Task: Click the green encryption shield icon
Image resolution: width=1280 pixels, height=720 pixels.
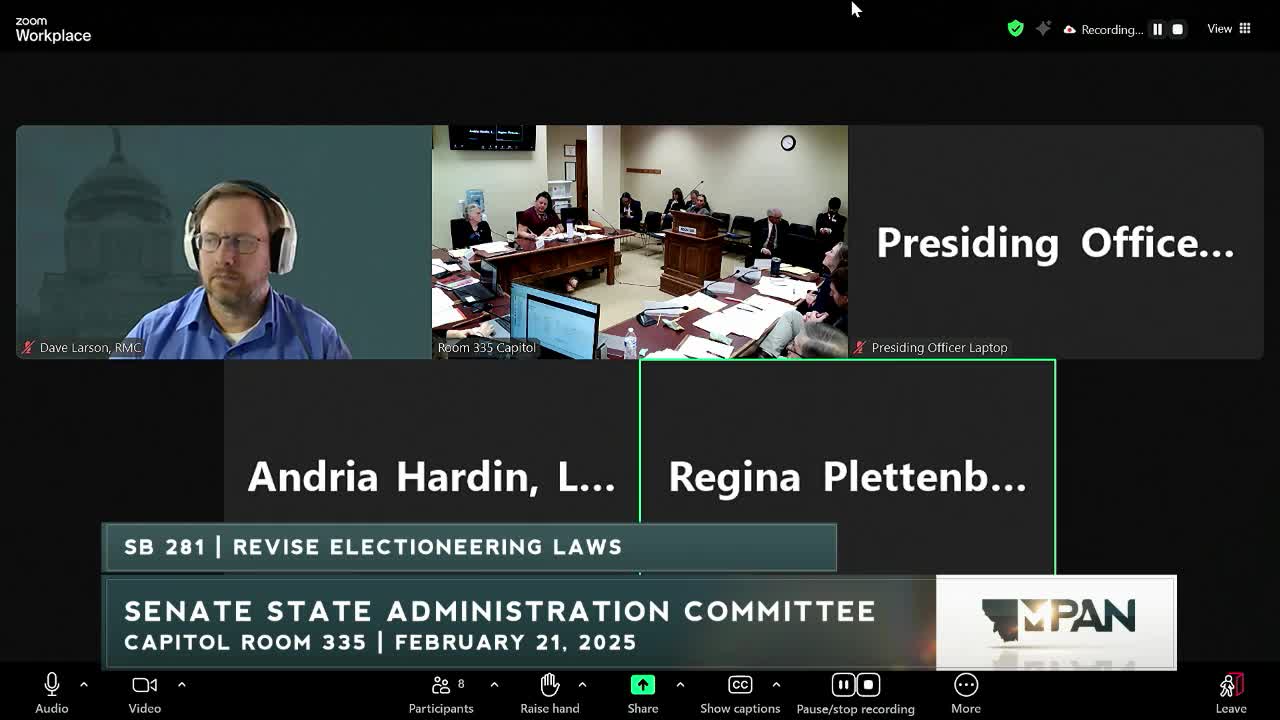Action: click(x=1015, y=29)
